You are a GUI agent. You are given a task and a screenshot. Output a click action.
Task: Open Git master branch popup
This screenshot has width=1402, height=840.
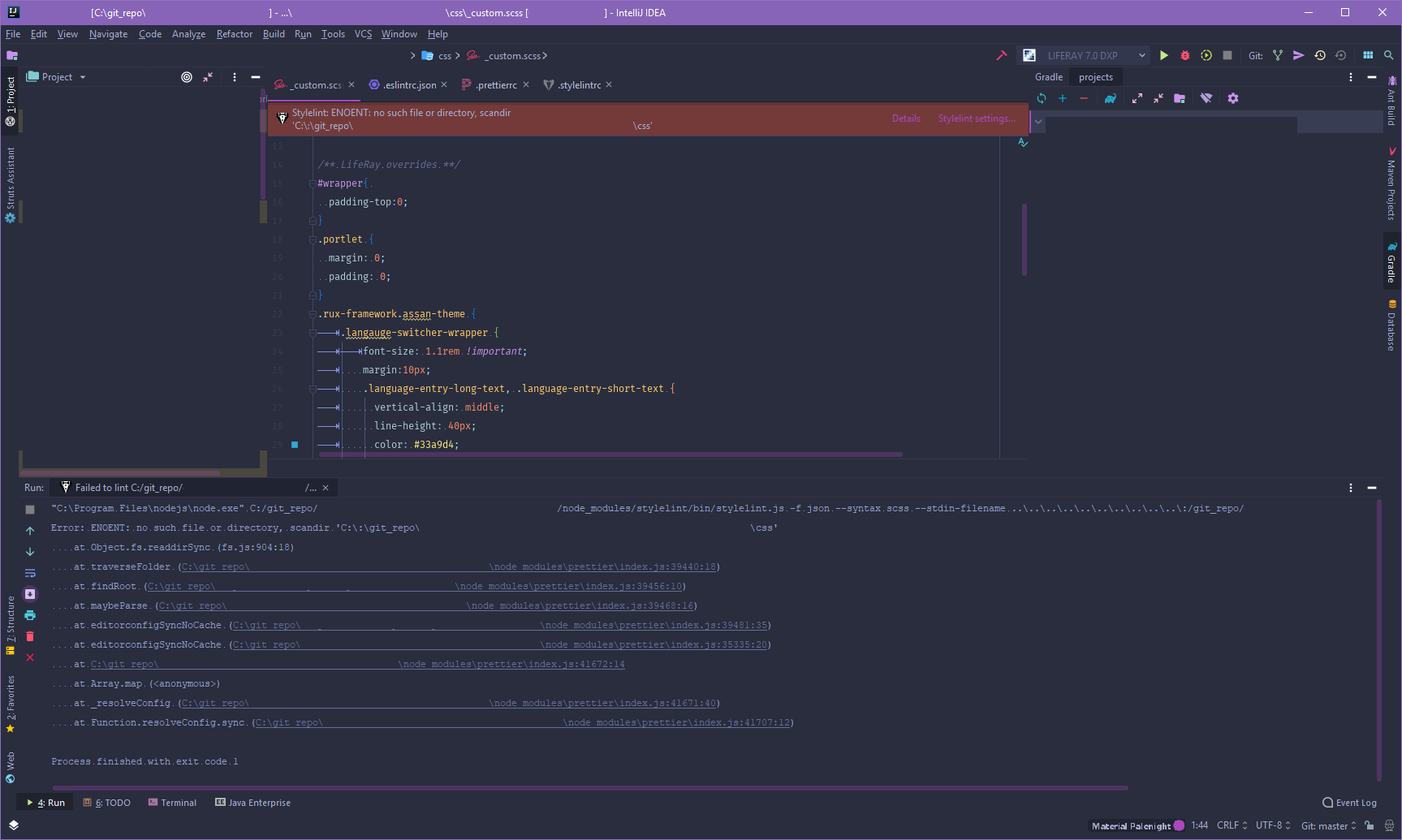click(1329, 825)
